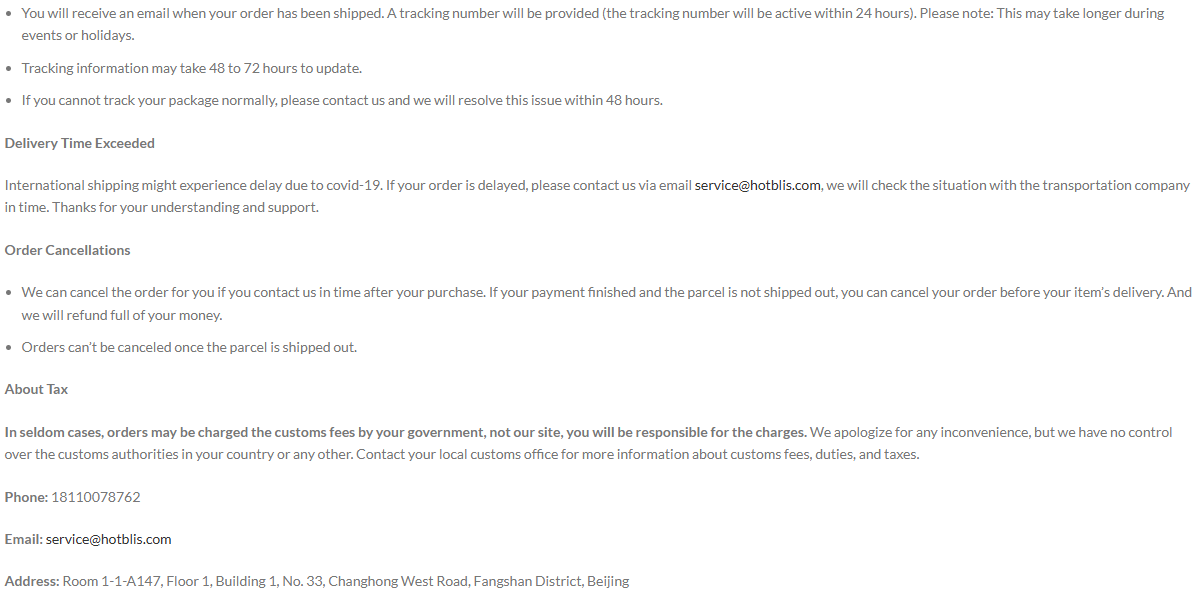Click the phone number 18110078762
The height and width of the screenshot is (598, 1202).
tap(96, 497)
